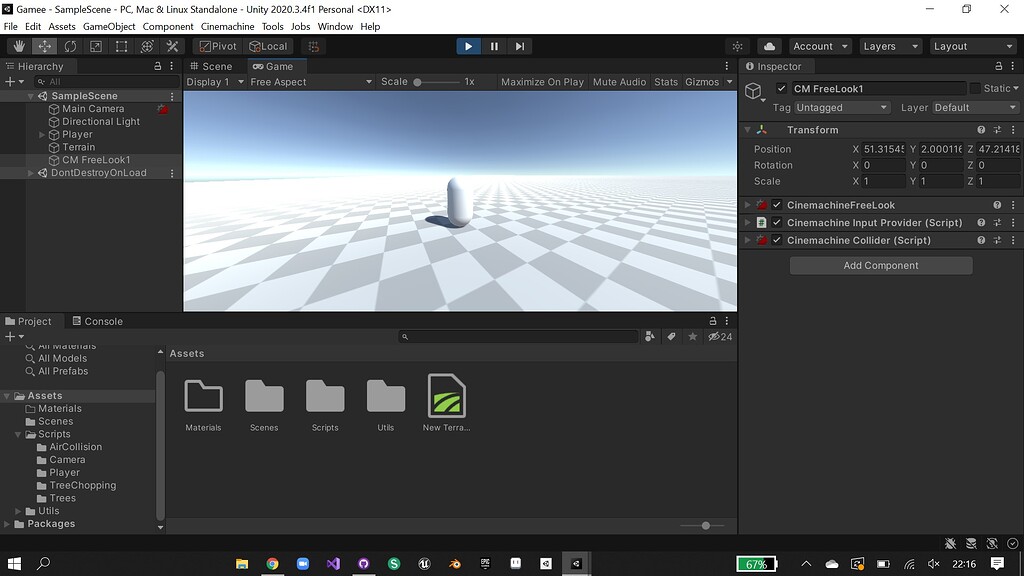Select the Rotate tool

point(69,46)
